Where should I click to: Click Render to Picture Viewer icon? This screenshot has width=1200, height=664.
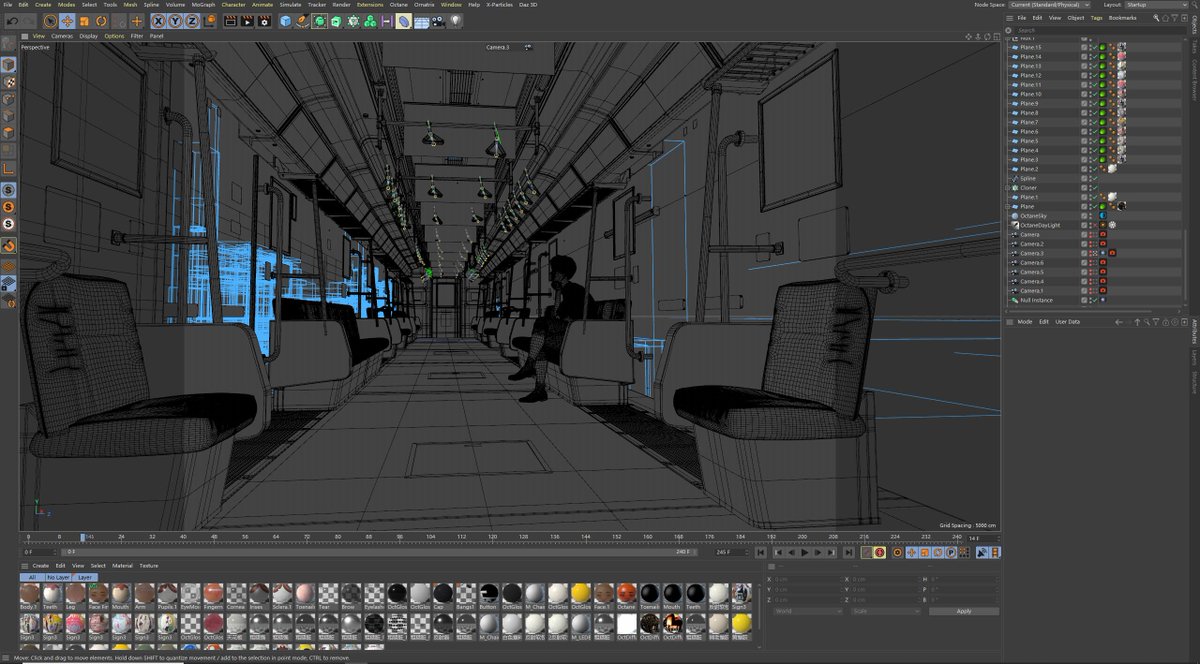tap(246, 20)
